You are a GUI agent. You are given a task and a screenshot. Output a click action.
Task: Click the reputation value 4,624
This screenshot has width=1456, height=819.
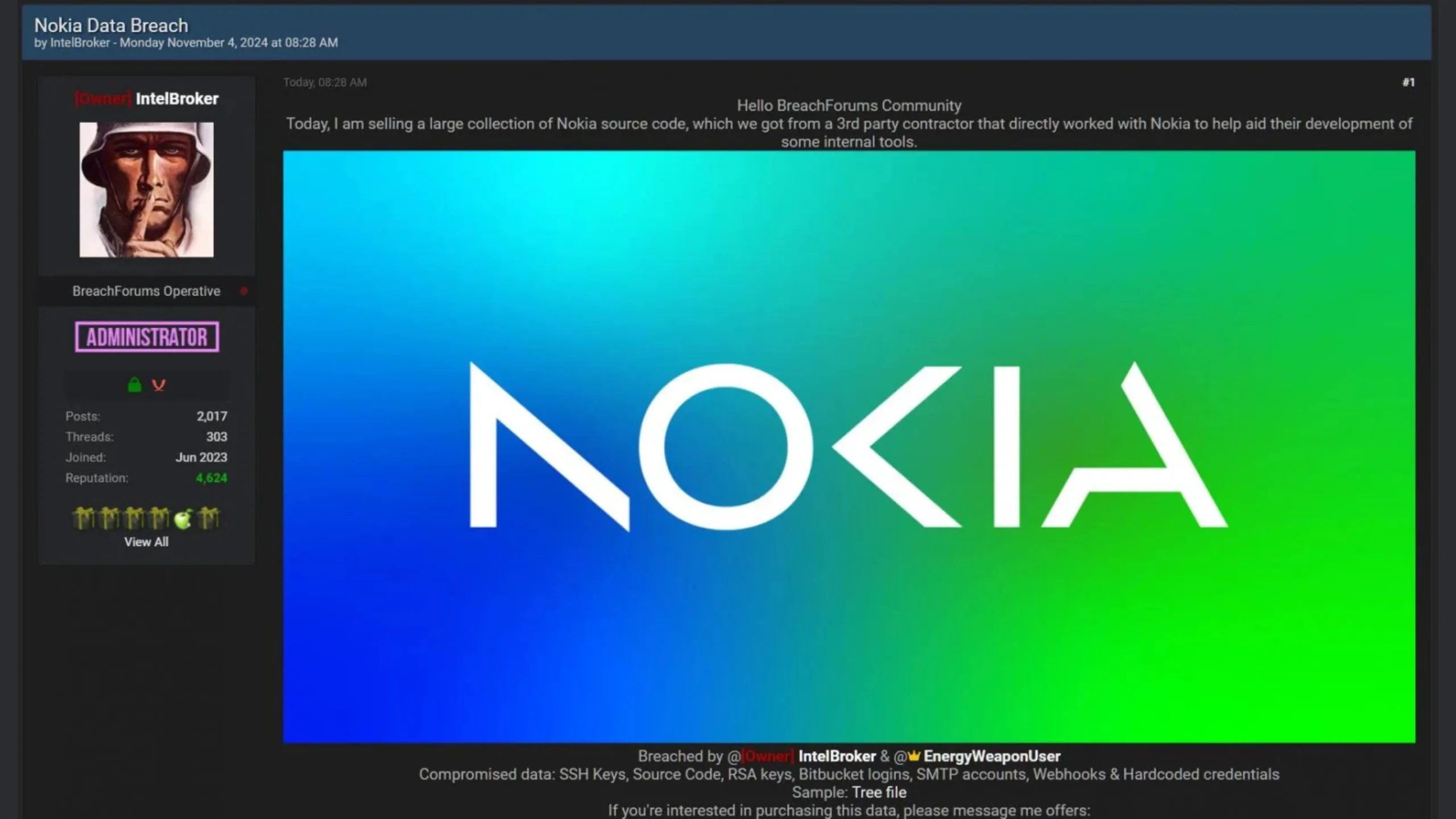click(x=212, y=478)
